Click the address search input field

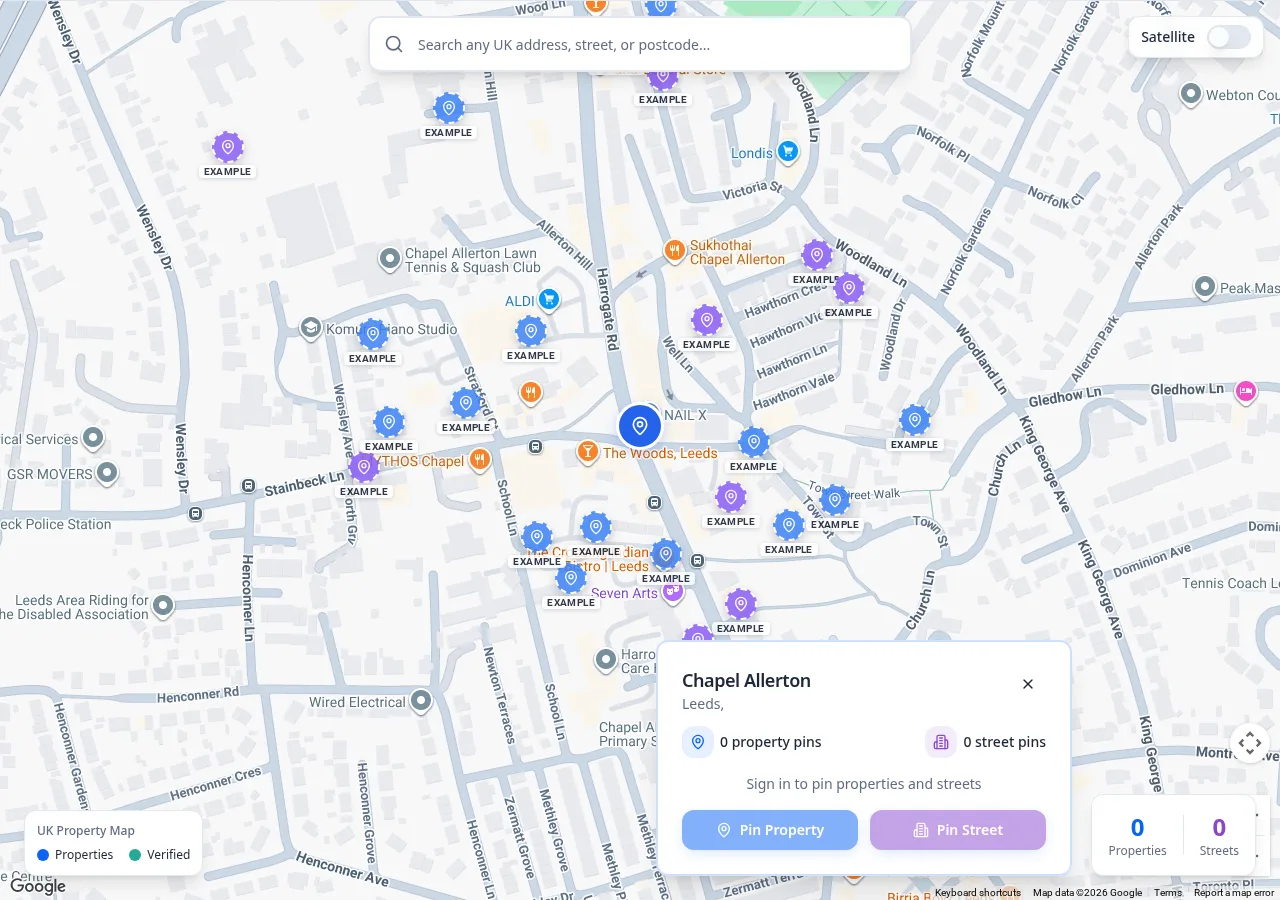[x=640, y=44]
